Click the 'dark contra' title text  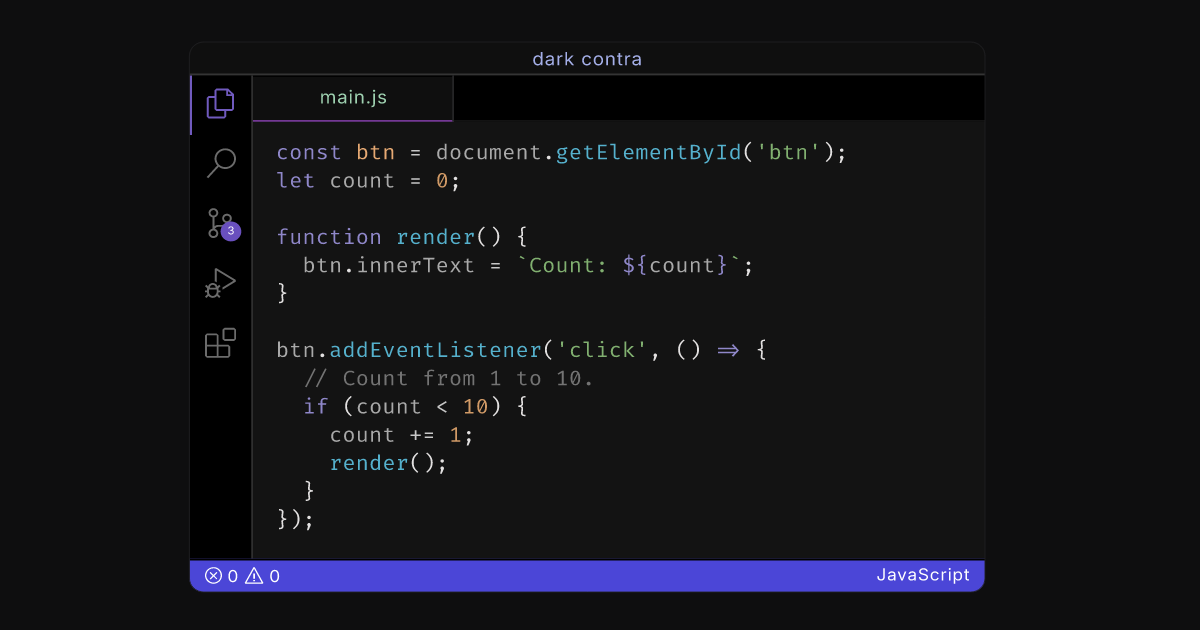(x=587, y=59)
